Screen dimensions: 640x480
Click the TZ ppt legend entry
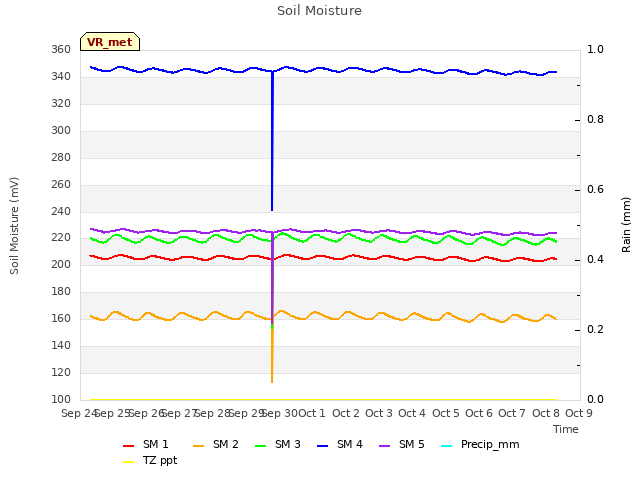pyautogui.click(x=150, y=460)
